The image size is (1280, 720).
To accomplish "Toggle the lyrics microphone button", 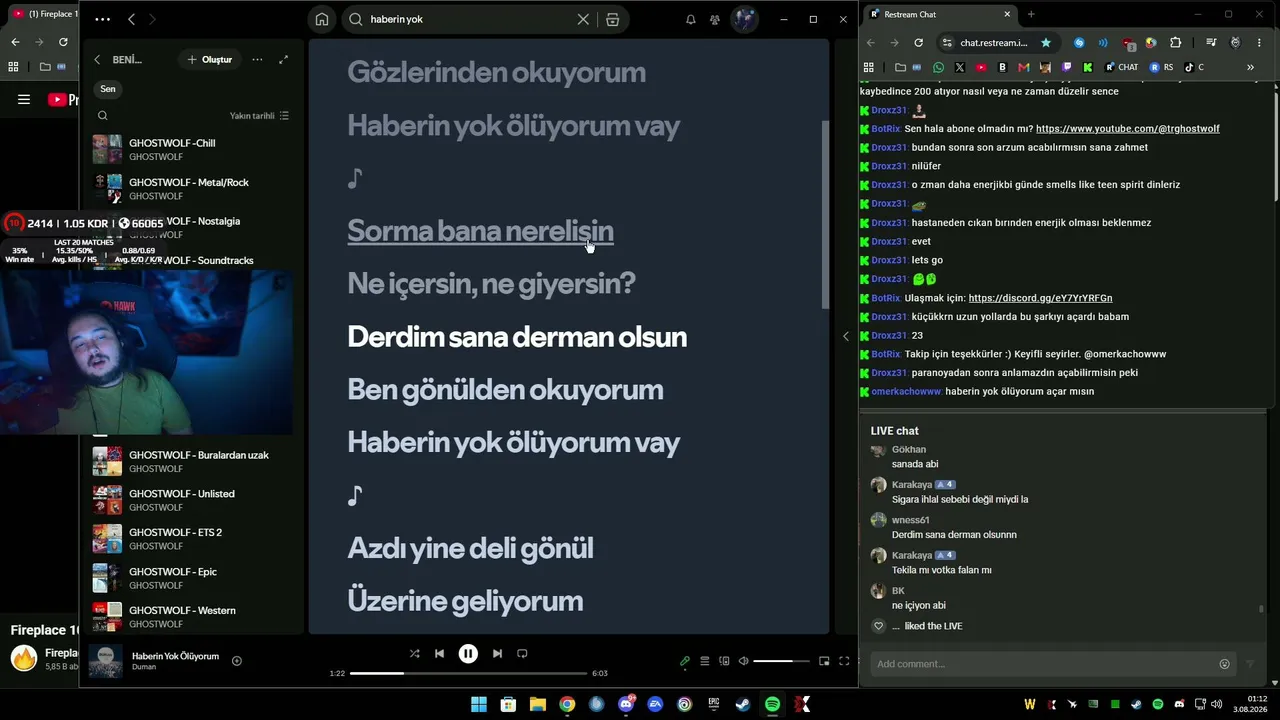I will pyautogui.click(x=685, y=661).
